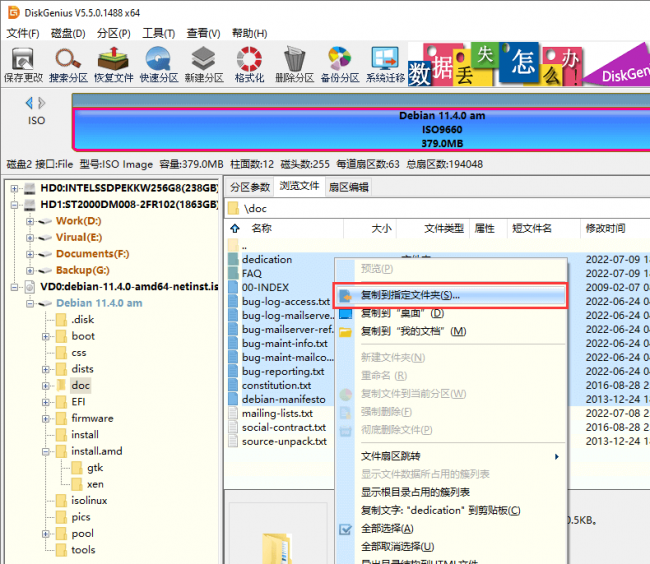Open the Tools (工具) menu
The width and height of the screenshot is (650, 564).
[159, 33]
